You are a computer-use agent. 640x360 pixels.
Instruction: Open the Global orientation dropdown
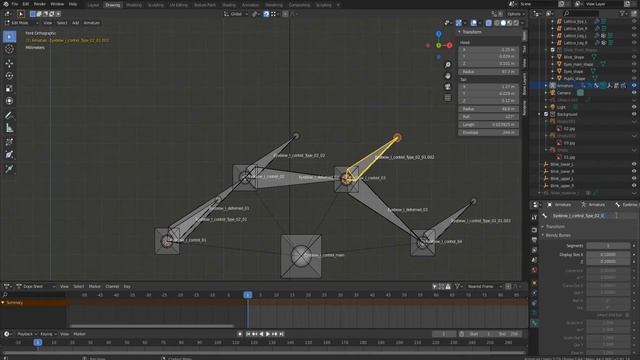(236, 14)
